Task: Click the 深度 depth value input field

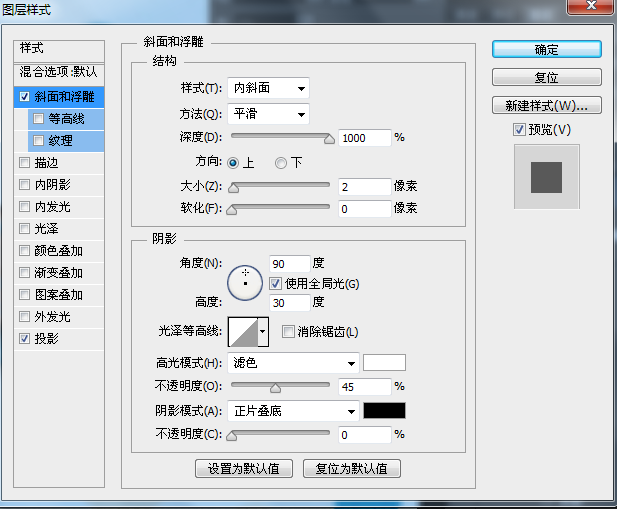Action: coord(364,138)
